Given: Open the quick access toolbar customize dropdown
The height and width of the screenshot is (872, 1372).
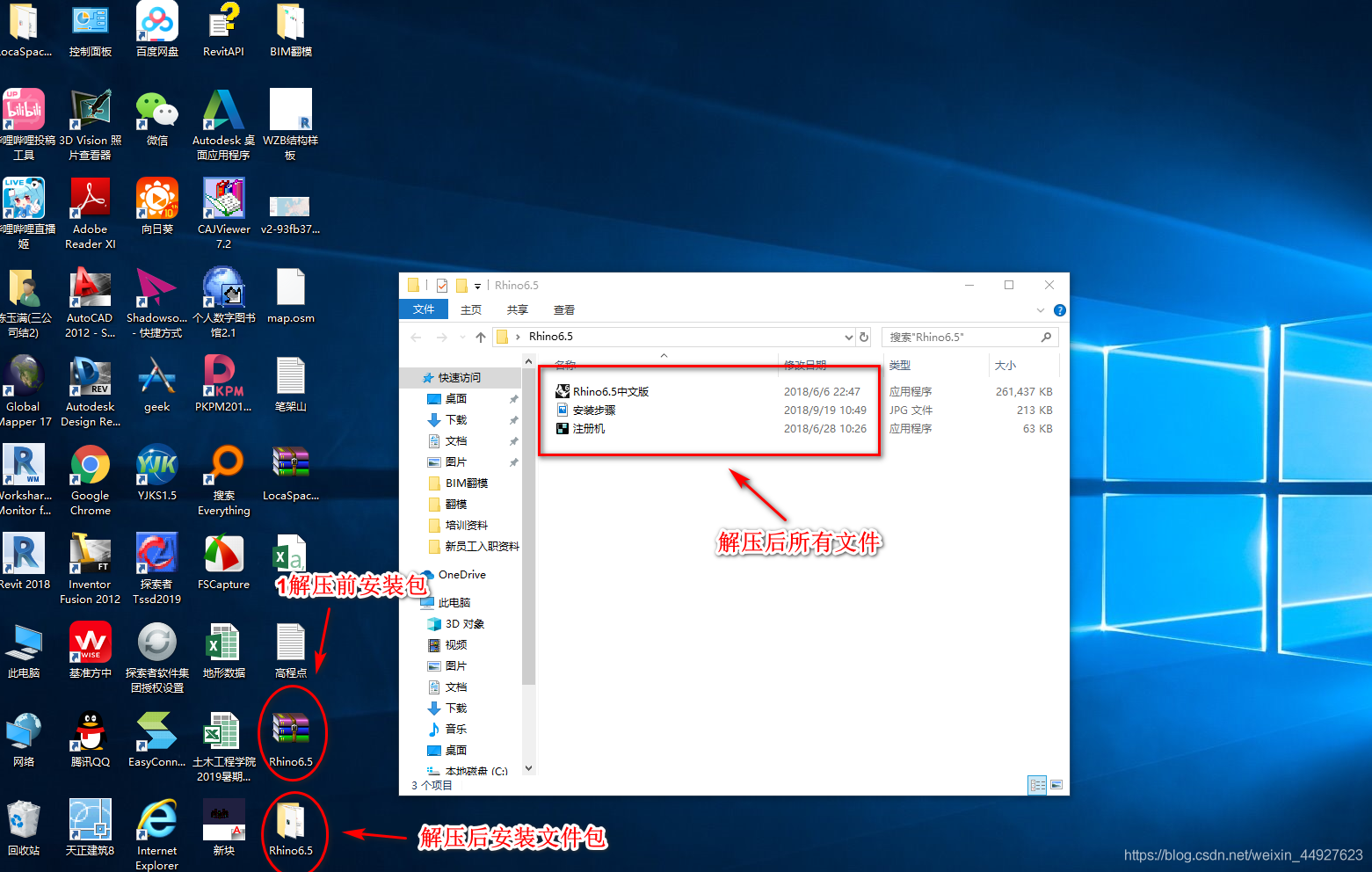Looking at the screenshot, I should tap(478, 286).
